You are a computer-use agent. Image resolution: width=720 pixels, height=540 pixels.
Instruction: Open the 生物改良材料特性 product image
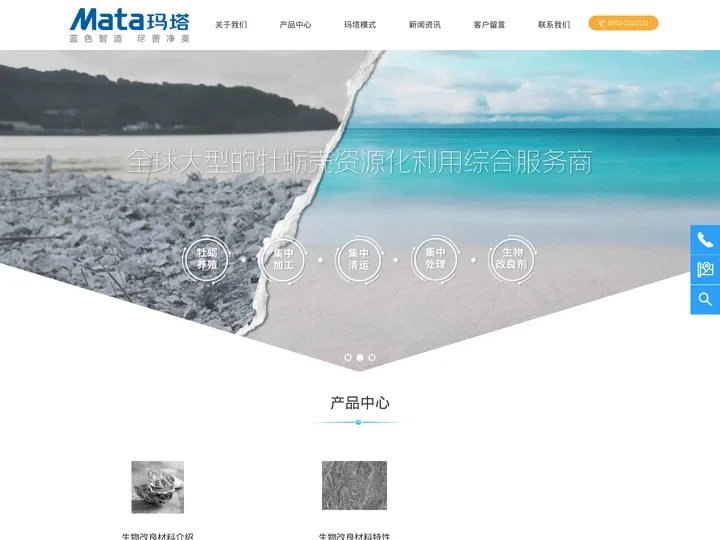click(x=354, y=486)
